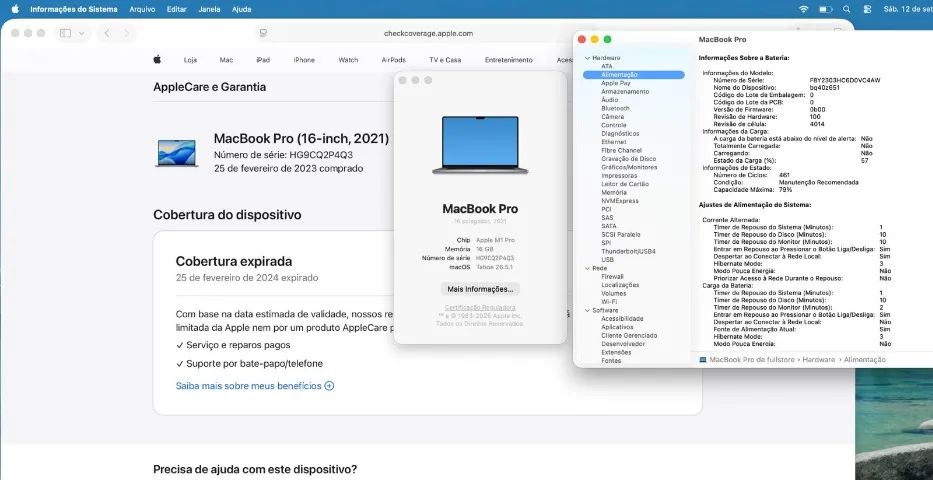Open the Safari sidebar dropdown chevron
The width and height of the screenshot is (933, 480).
82,33
